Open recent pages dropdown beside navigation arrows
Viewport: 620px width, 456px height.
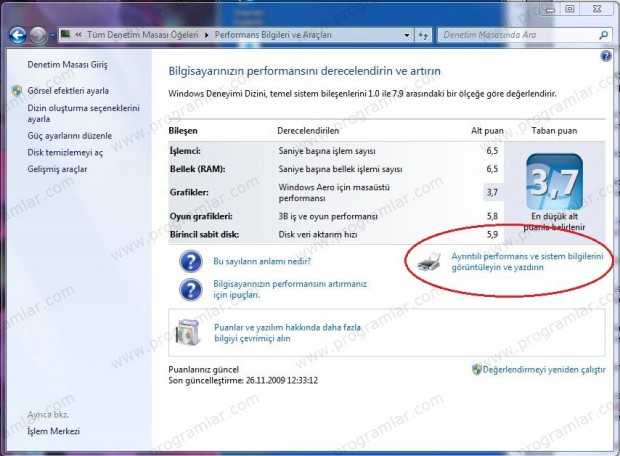click(x=53, y=36)
